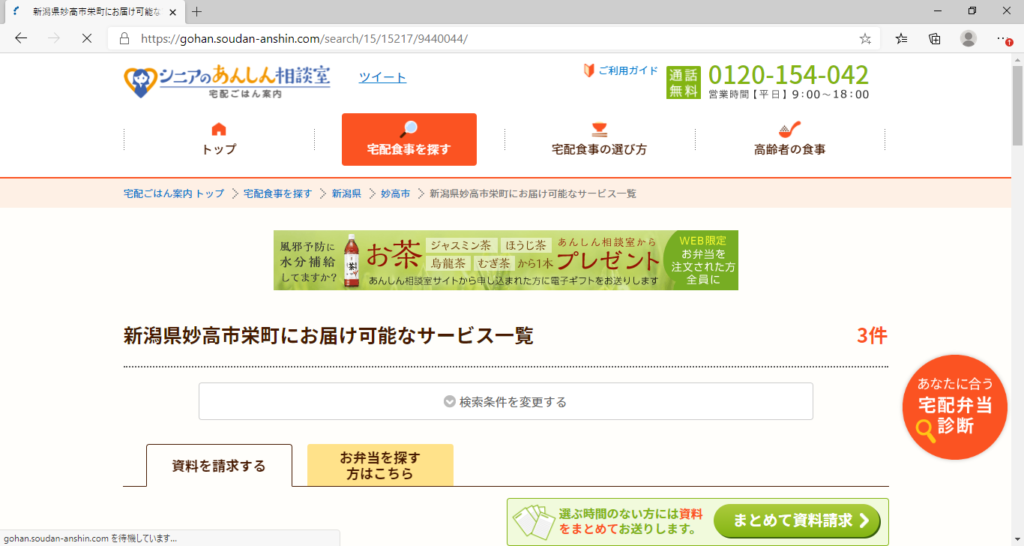Click 宅配ごはん案内 トップ breadcrumb
The height and width of the screenshot is (546, 1024).
(174, 193)
